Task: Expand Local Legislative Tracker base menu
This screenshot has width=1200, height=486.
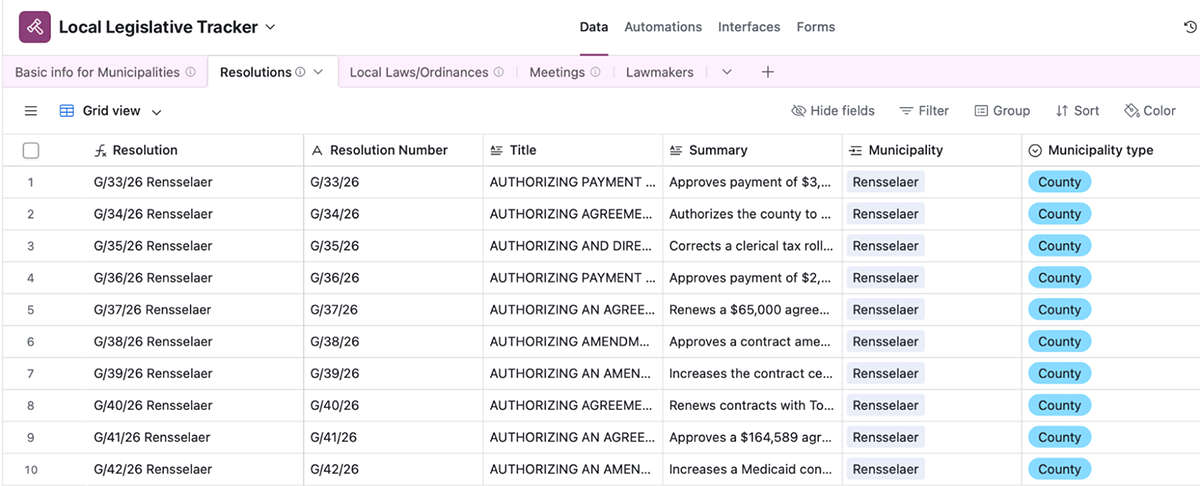Action: [x=270, y=28]
